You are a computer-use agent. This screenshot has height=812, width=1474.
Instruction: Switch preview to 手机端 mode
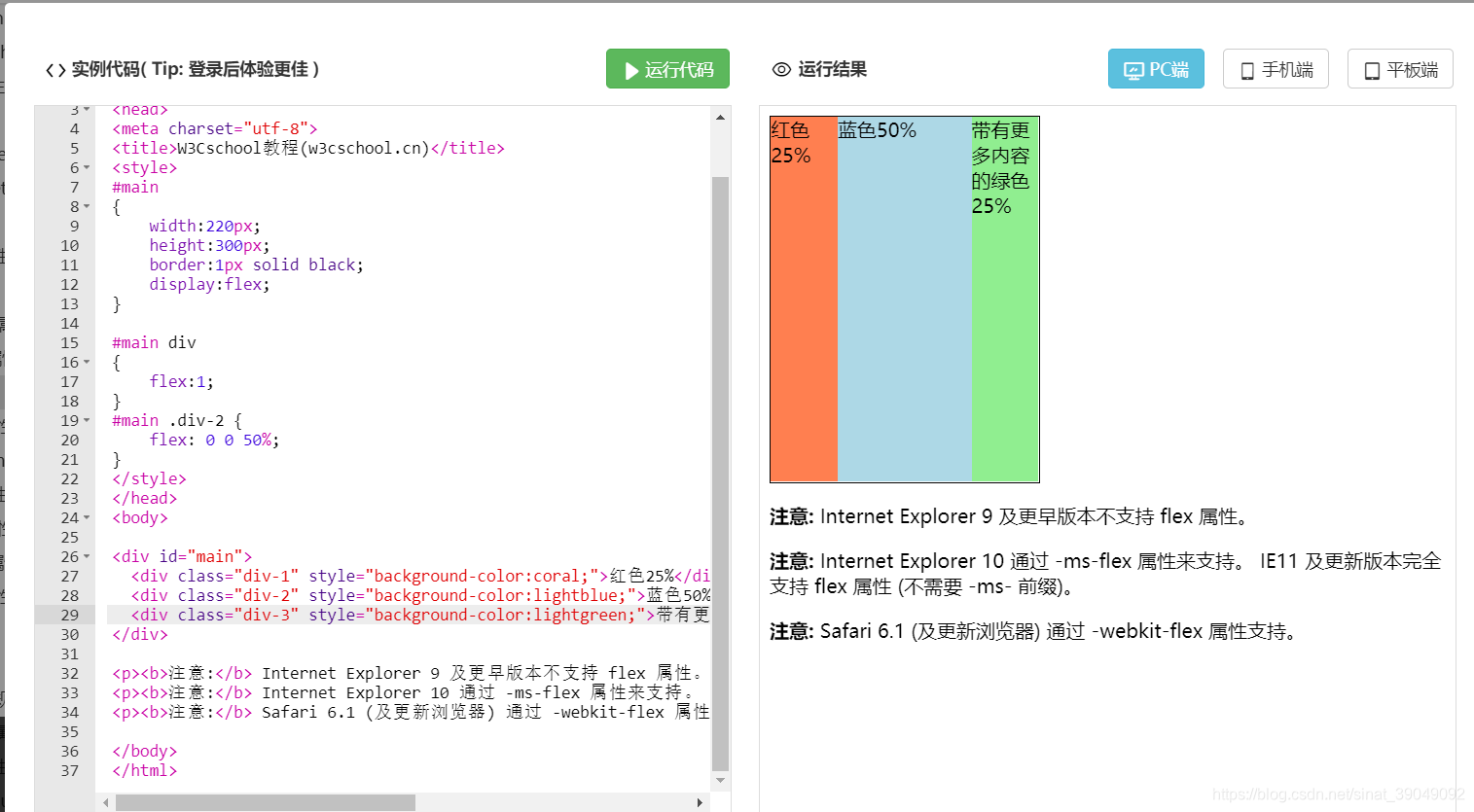(x=1276, y=69)
